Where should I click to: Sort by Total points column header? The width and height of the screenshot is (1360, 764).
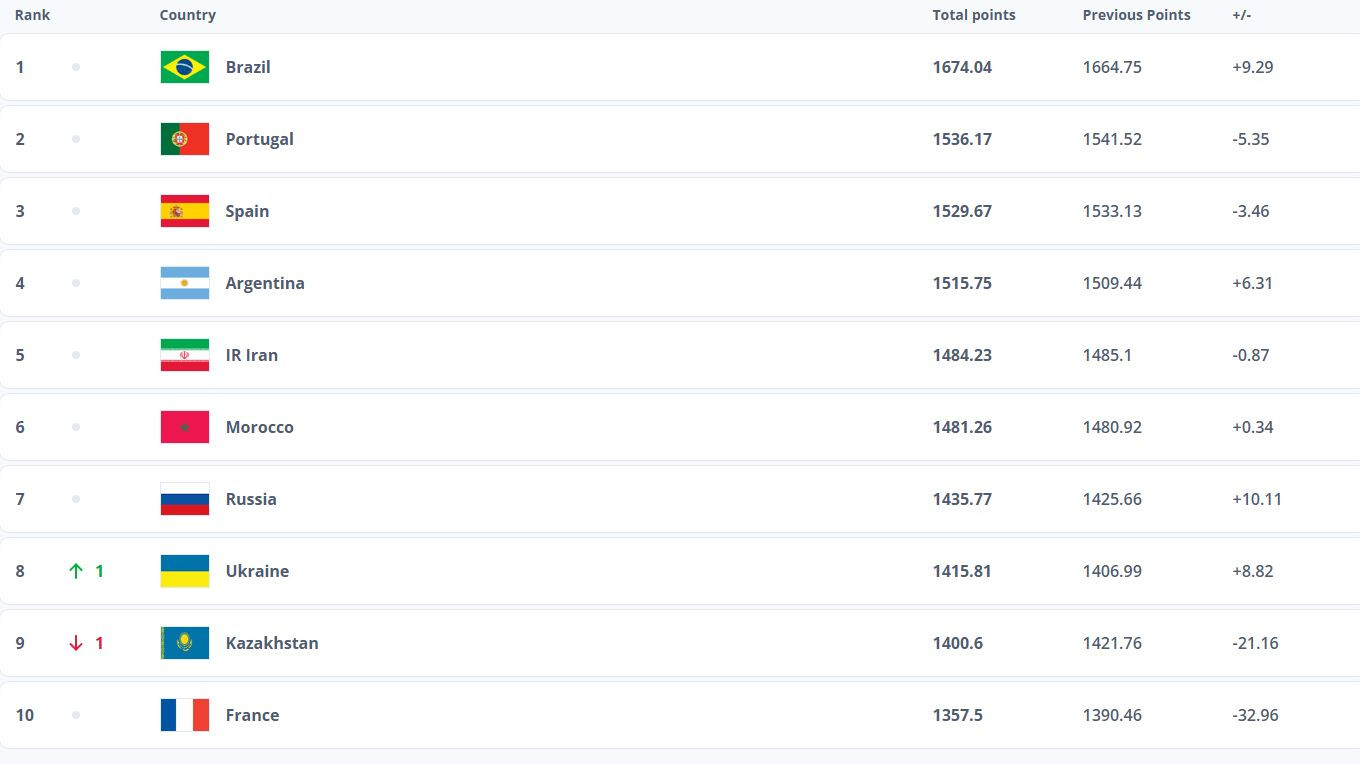[x=973, y=15]
